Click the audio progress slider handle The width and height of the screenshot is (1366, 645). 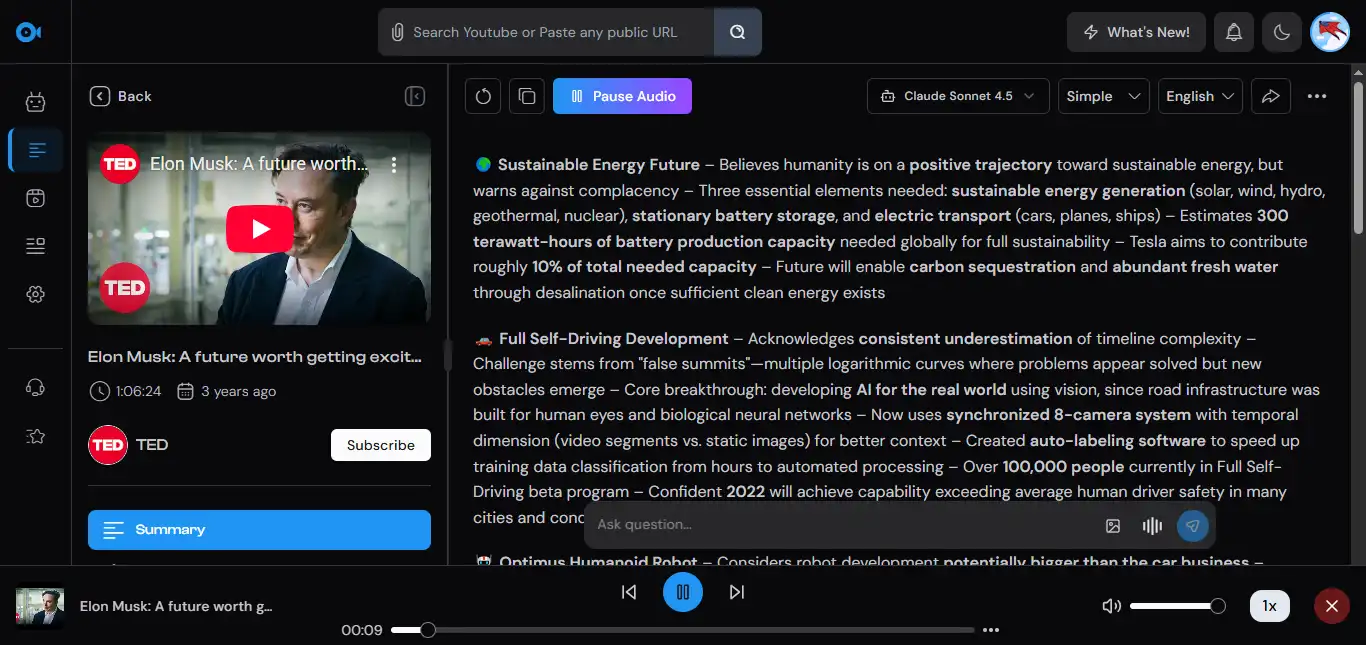(428, 630)
